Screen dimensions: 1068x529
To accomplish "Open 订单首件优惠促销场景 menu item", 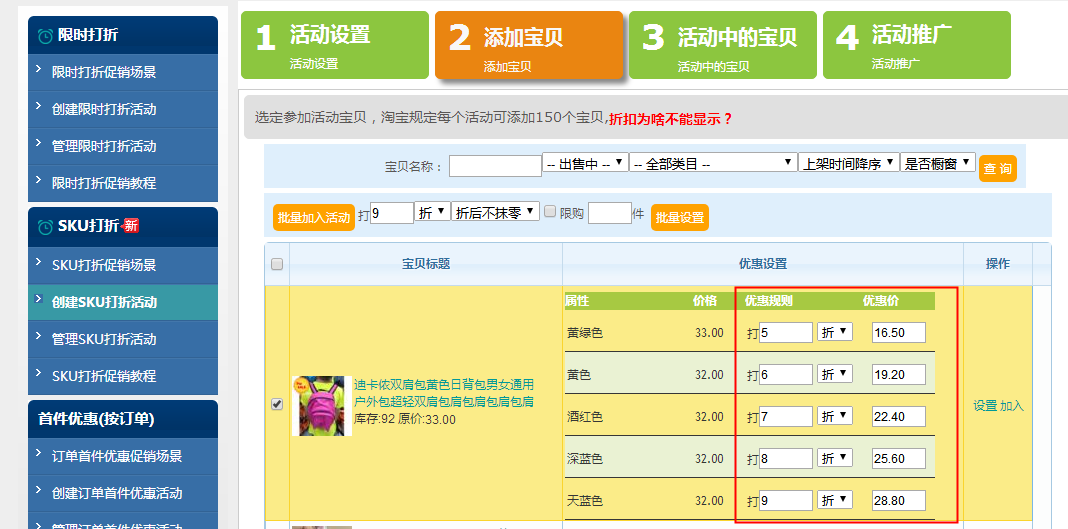I will coord(123,456).
